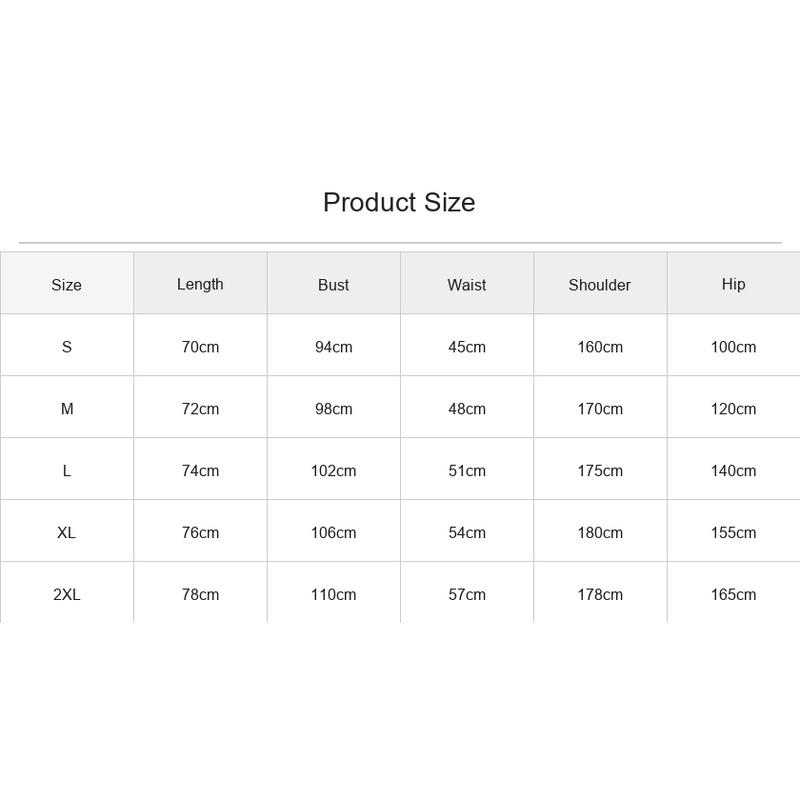Select the 51cm waist cell
The height and width of the screenshot is (800, 800).
pyautogui.click(x=467, y=470)
